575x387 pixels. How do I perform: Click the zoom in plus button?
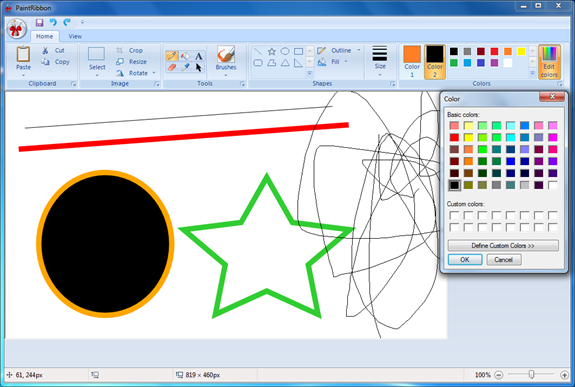point(564,375)
